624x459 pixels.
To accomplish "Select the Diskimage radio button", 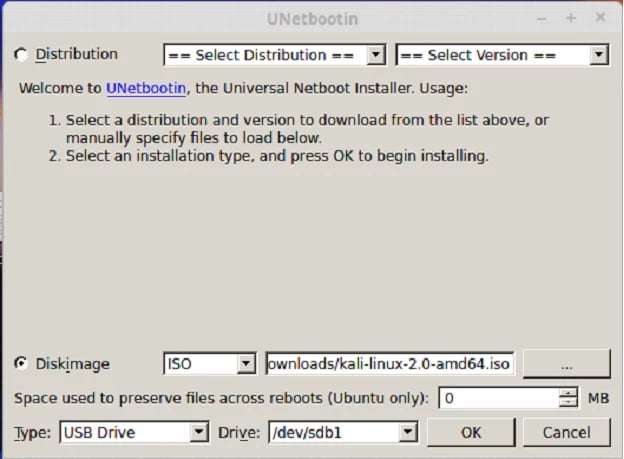I will (21, 363).
